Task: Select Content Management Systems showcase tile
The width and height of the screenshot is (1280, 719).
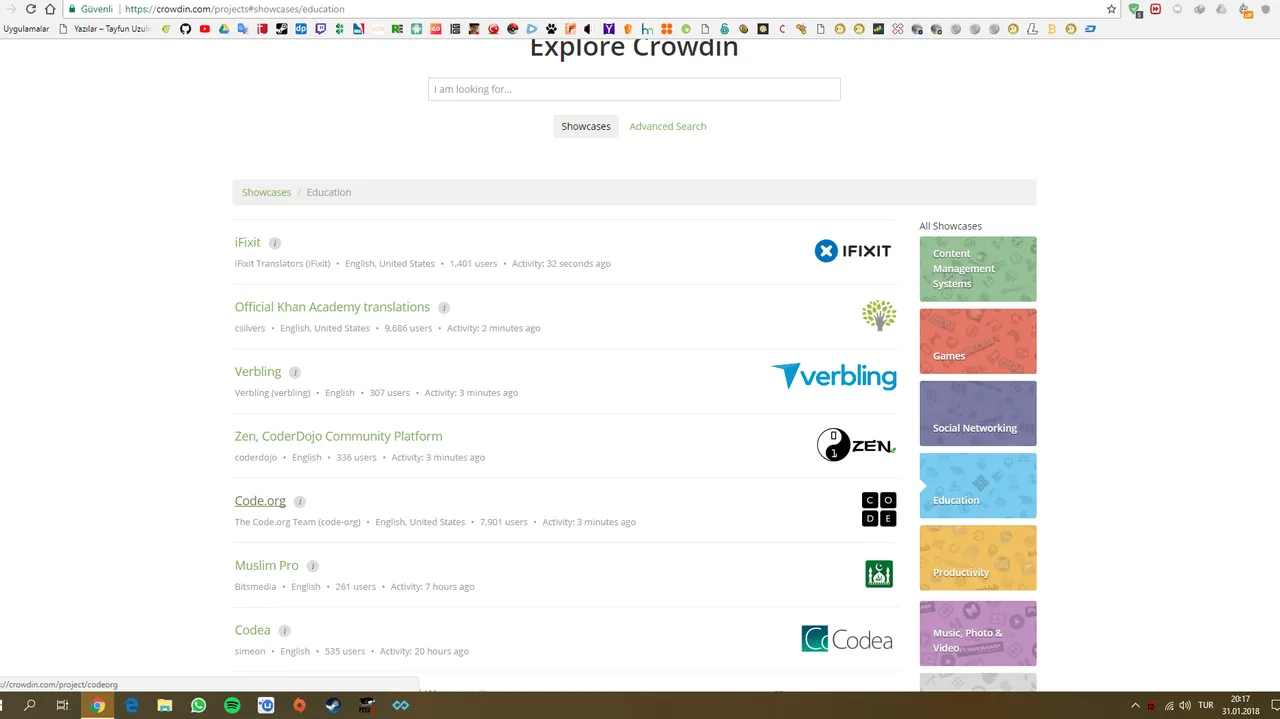Action: pyautogui.click(x=978, y=269)
